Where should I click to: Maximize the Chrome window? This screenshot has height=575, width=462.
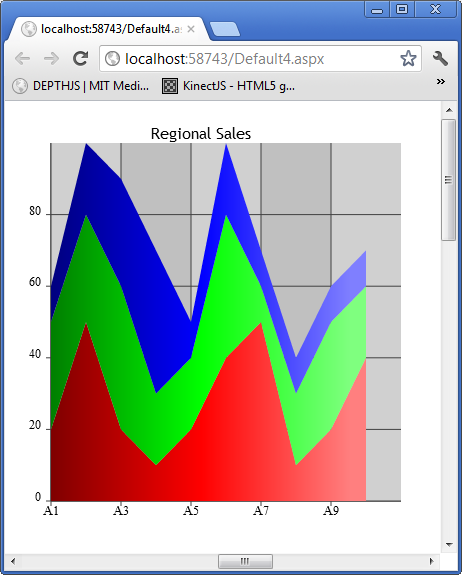402,10
